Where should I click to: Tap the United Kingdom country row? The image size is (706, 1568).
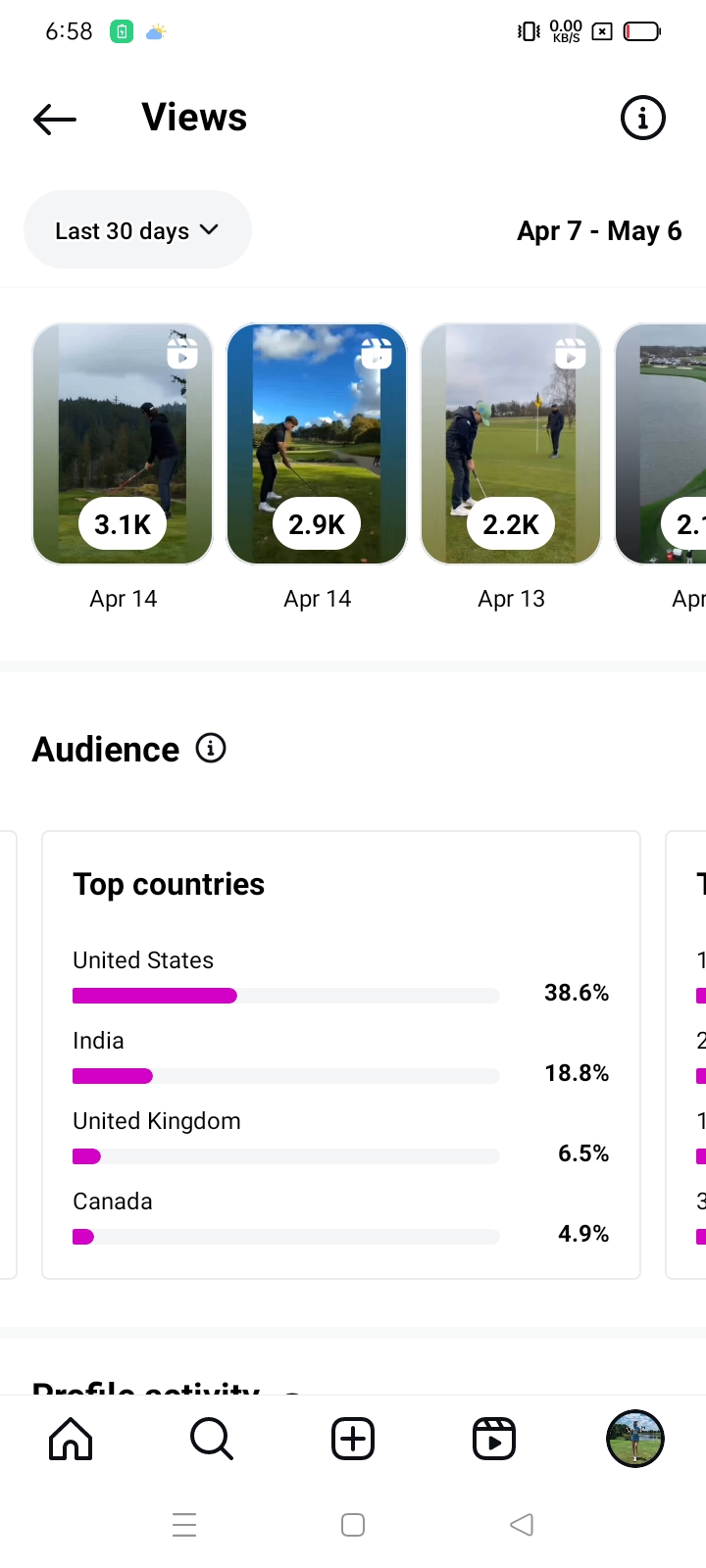157,1121
